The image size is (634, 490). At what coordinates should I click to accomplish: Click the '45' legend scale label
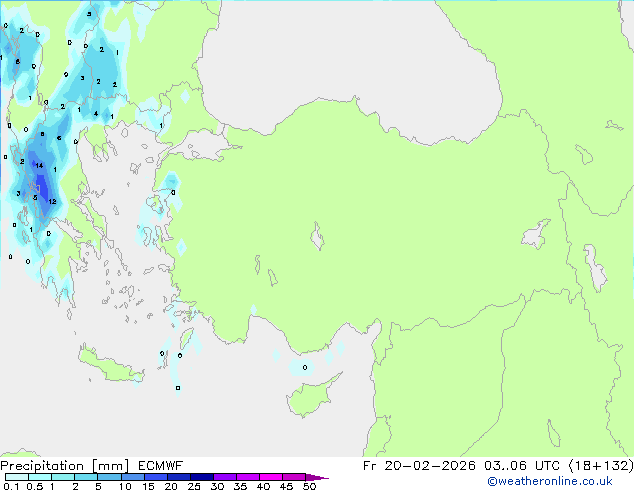[x=286, y=486]
